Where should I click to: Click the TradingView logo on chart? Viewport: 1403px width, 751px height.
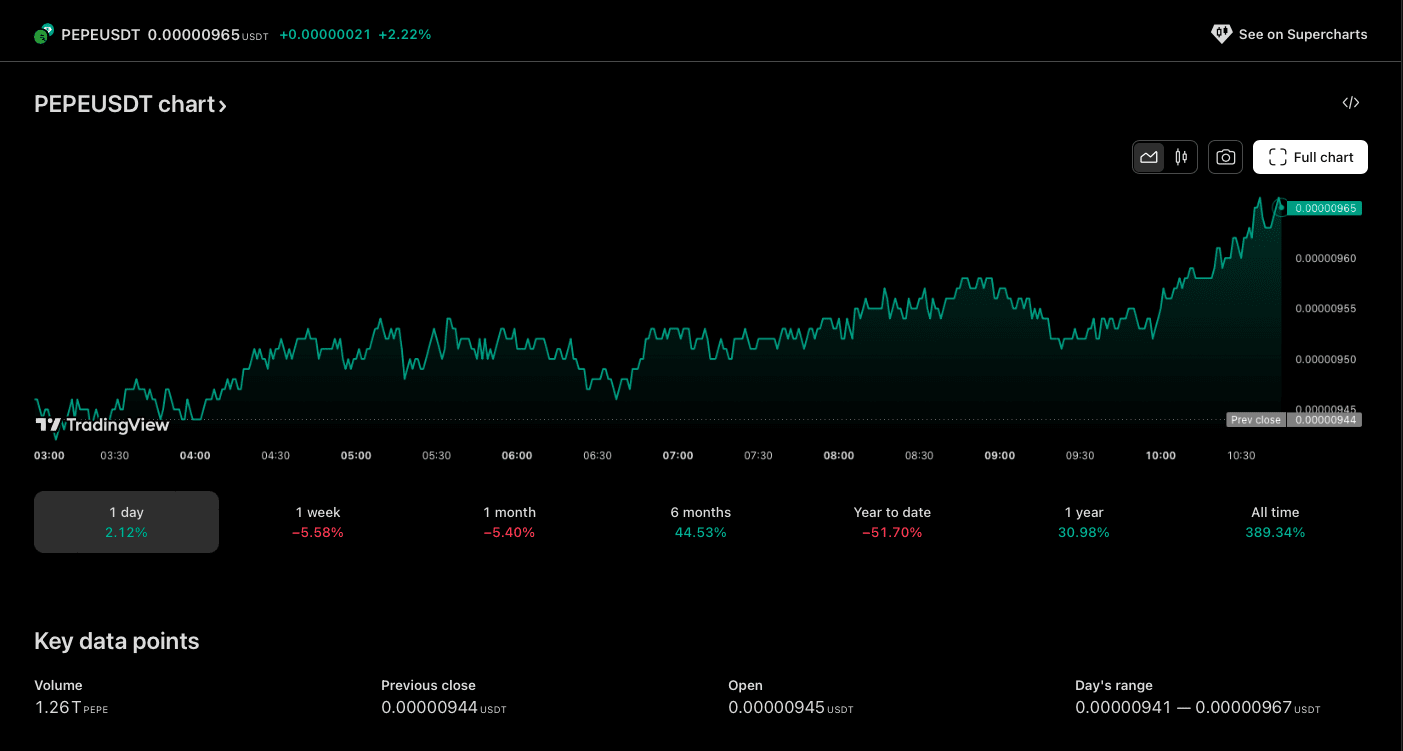coord(102,425)
